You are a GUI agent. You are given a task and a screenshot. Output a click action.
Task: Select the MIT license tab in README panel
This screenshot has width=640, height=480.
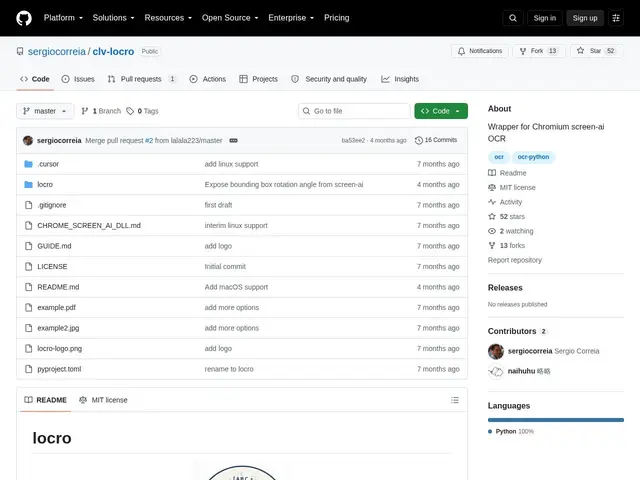103,400
